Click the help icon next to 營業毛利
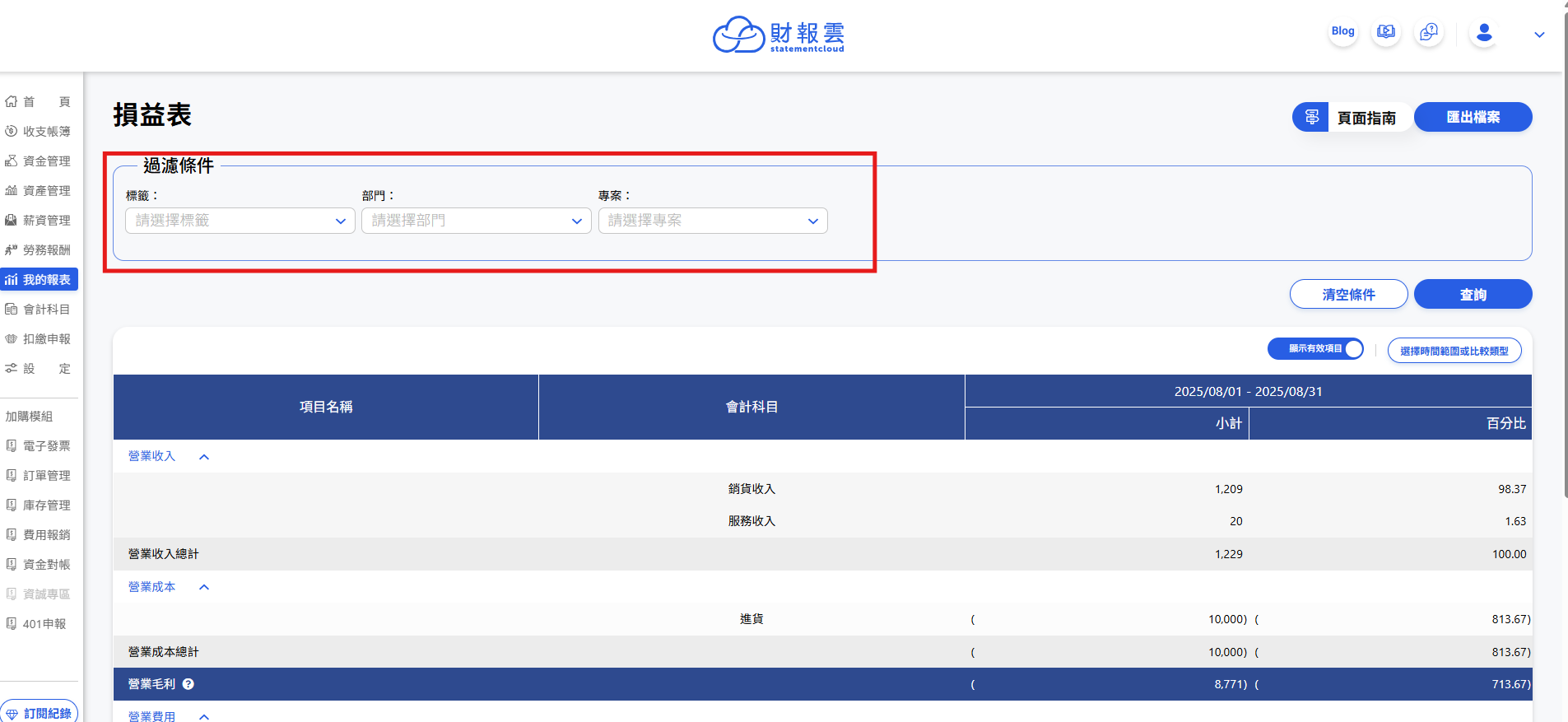 [x=188, y=684]
